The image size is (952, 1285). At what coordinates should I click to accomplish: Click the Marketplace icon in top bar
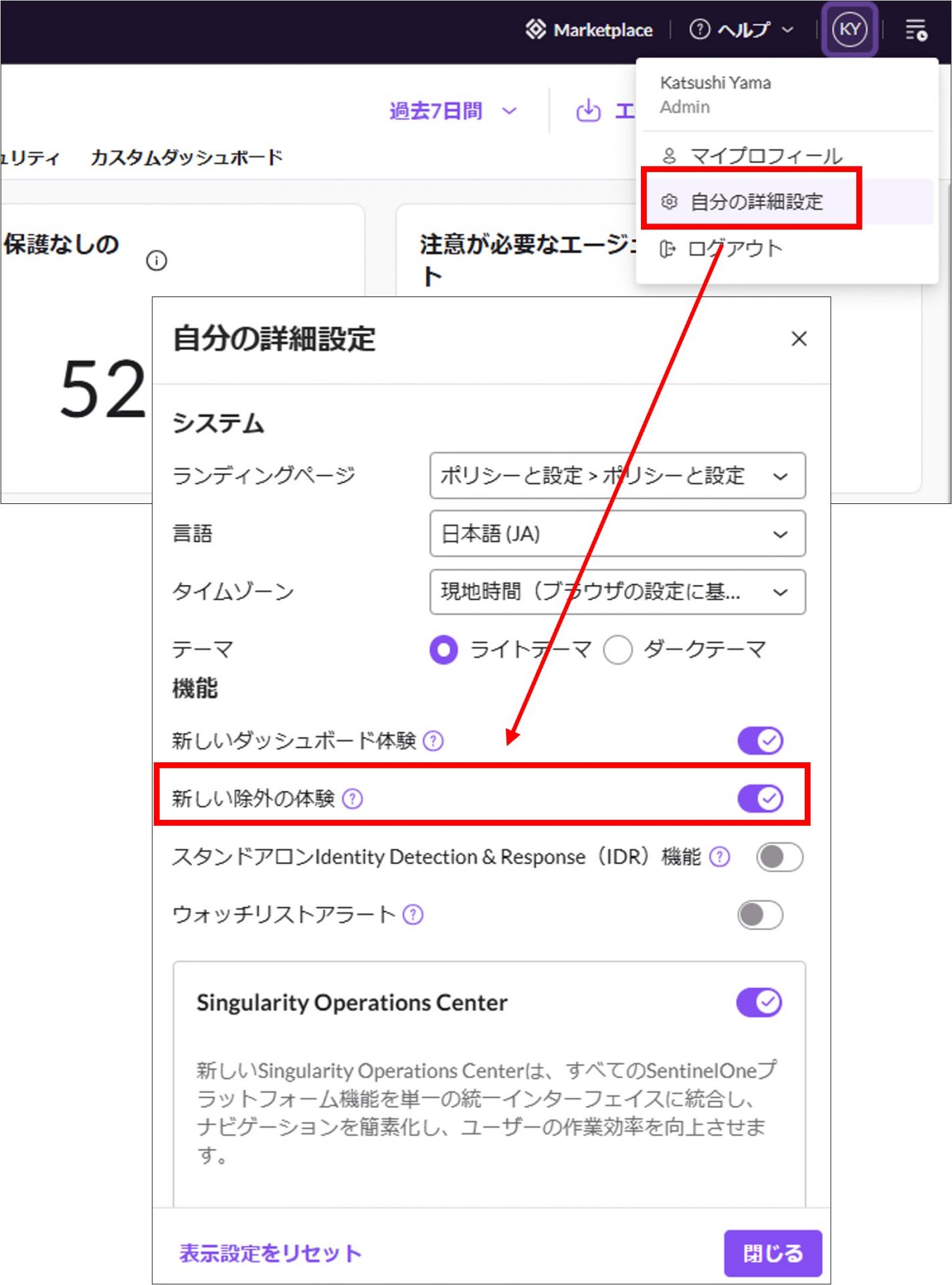(536, 30)
